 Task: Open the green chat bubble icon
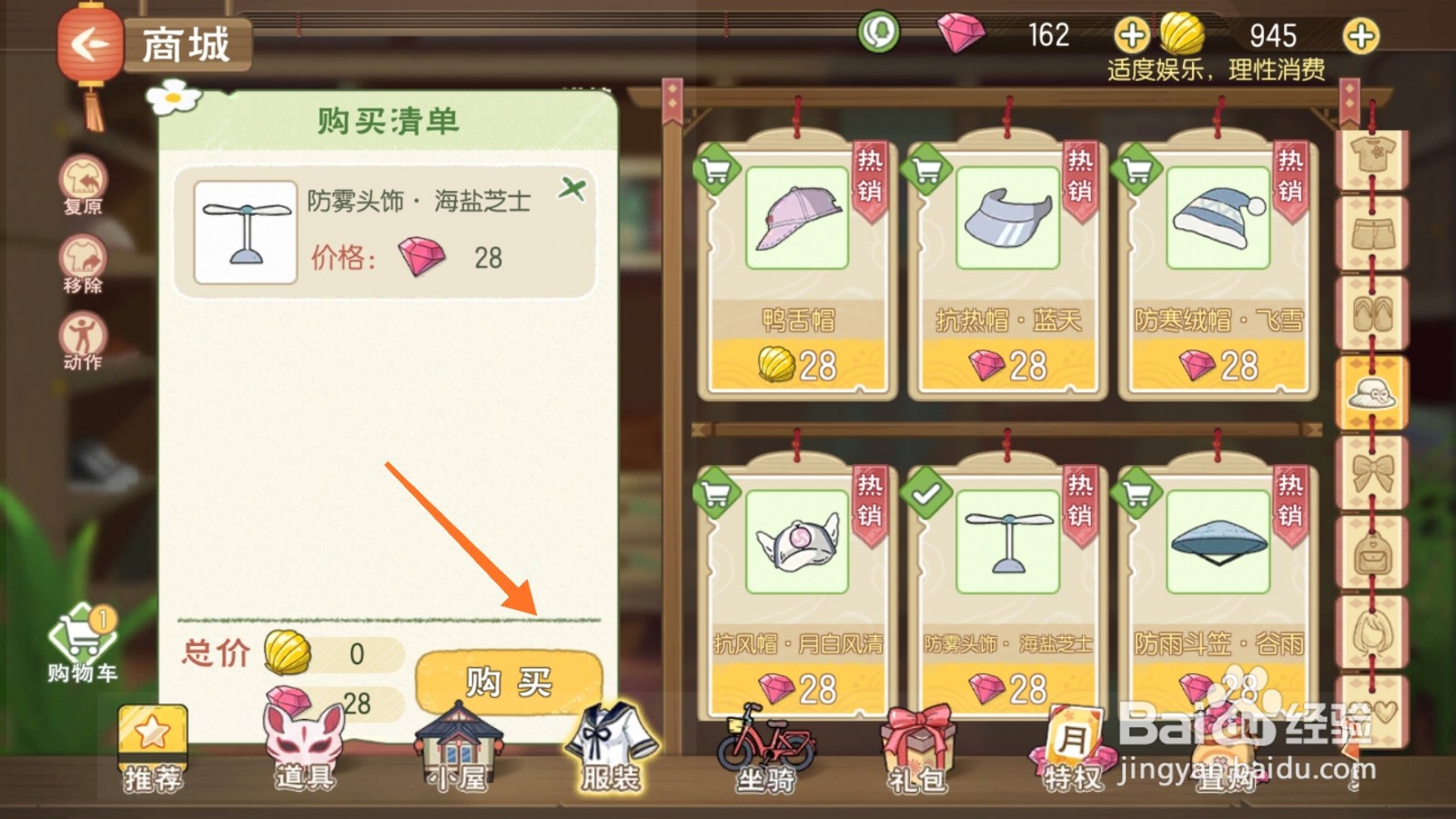pos(878,34)
